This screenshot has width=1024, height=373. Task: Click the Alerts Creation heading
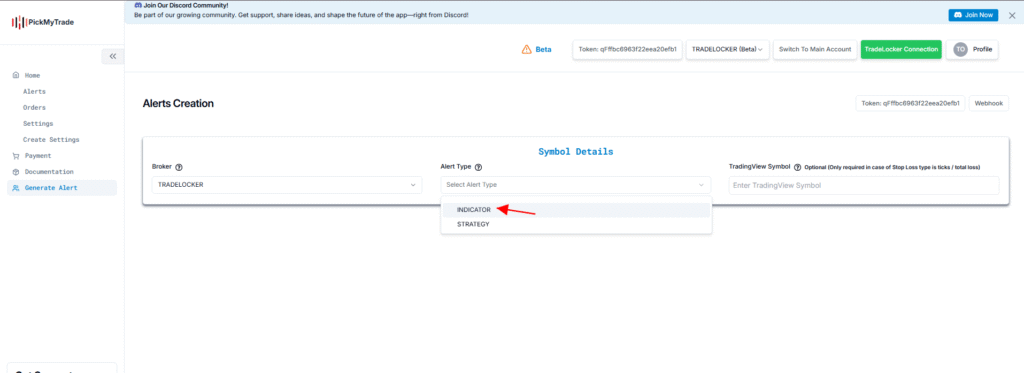point(178,103)
